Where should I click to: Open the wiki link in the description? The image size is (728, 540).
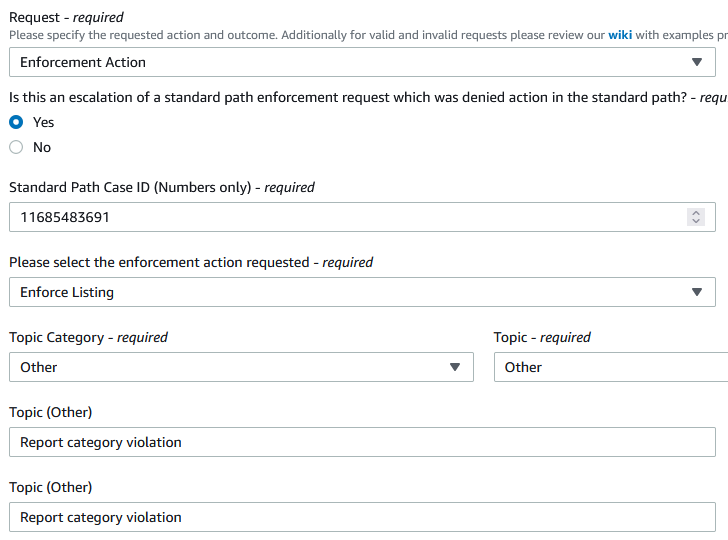[620, 34]
